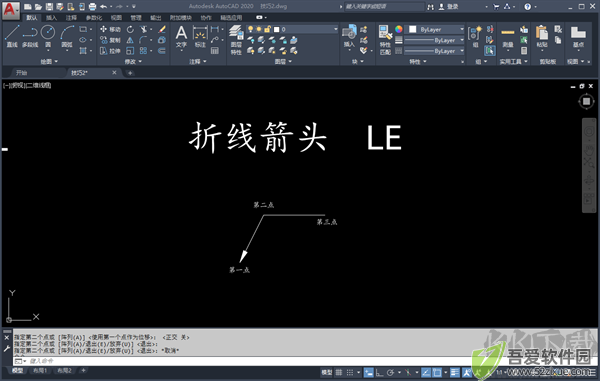Toggle grid display in status bar
Screen dimensions: 600x381
(339, 372)
